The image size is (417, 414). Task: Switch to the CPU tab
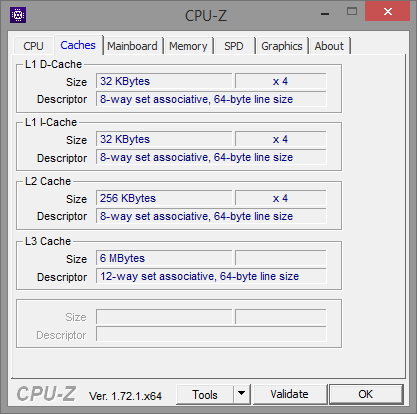[x=33, y=46]
